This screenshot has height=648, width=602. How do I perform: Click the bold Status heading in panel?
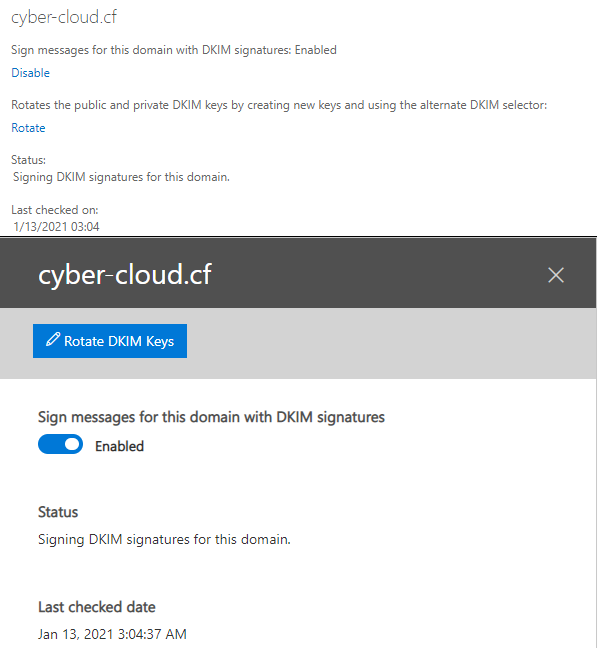pyautogui.click(x=58, y=512)
